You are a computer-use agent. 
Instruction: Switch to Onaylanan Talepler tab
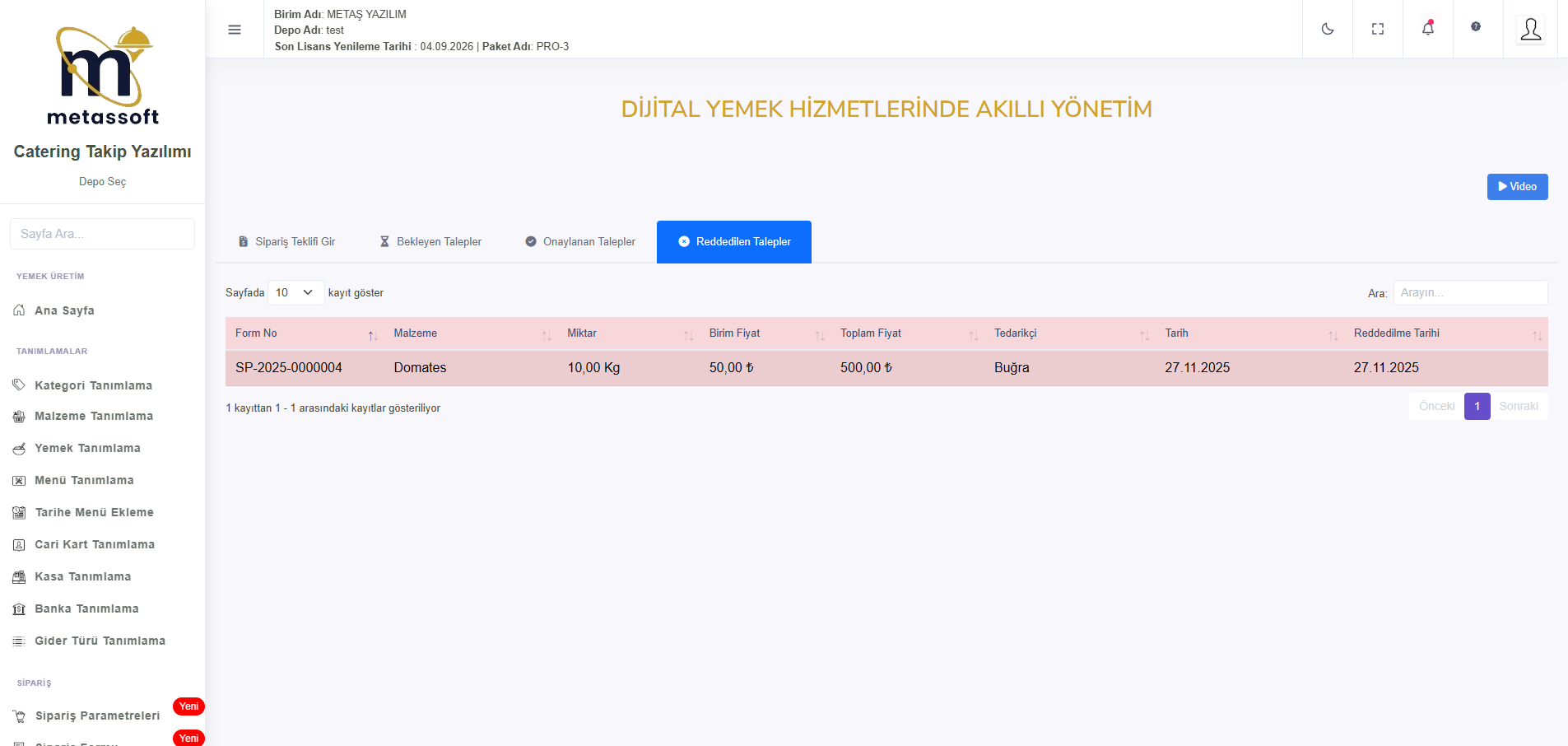580,242
